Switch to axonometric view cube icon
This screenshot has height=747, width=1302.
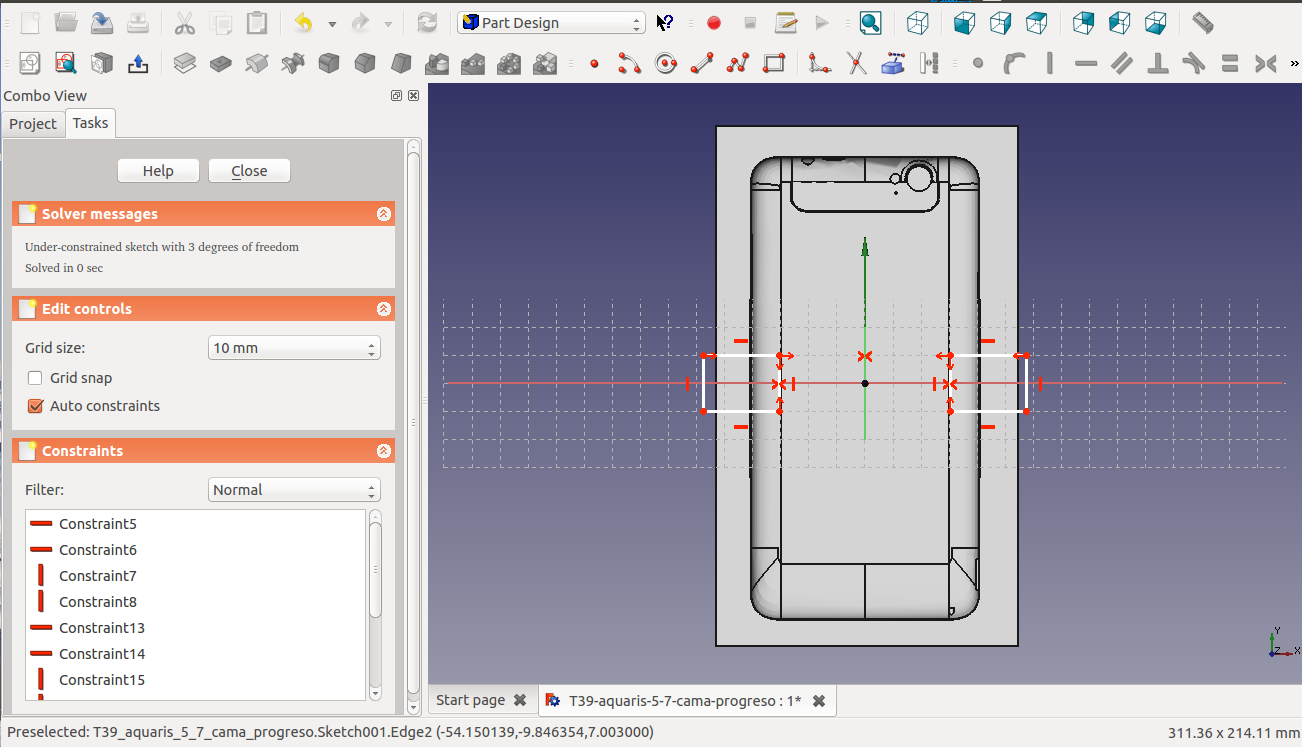(x=917, y=23)
